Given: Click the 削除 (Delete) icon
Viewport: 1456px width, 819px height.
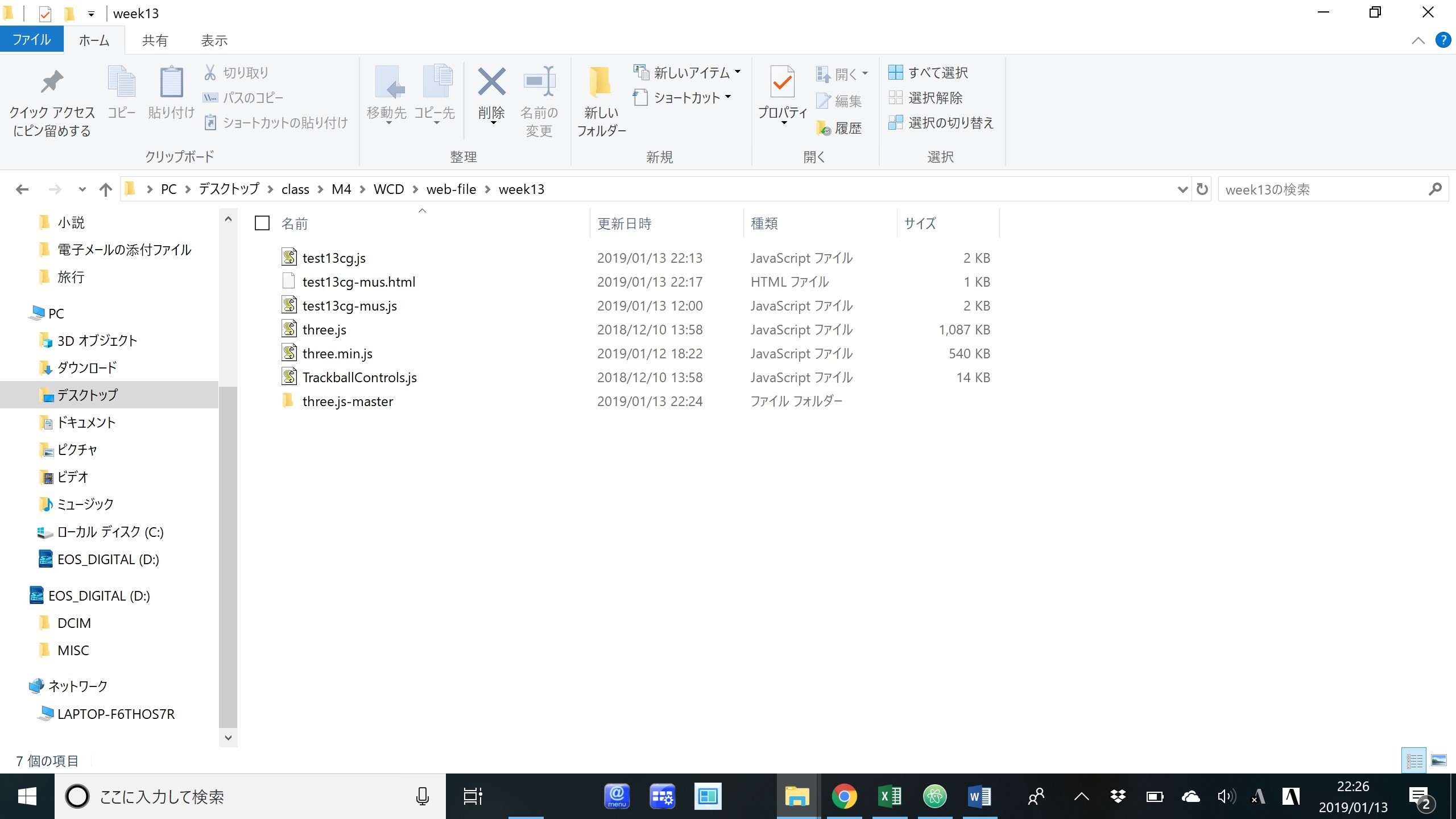Looking at the screenshot, I should click(x=492, y=91).
